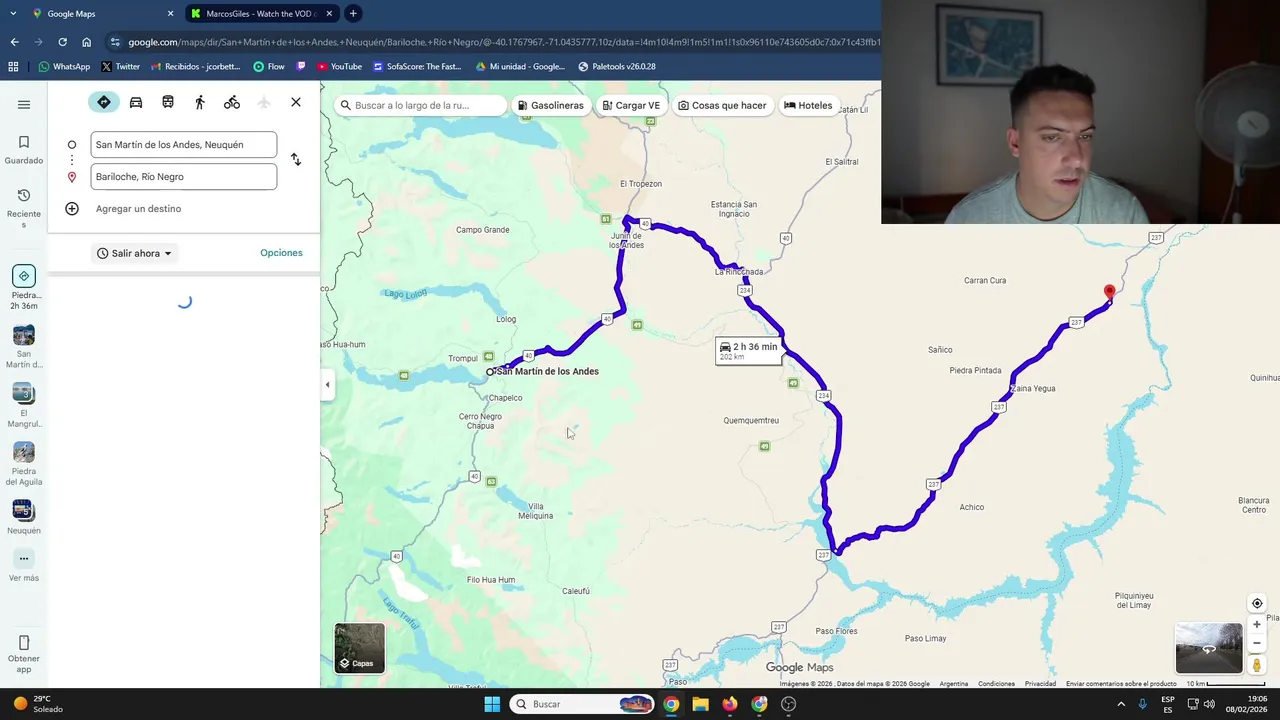Open the Flow bookmark
The image size is (1280, 720).
point(269,67)
